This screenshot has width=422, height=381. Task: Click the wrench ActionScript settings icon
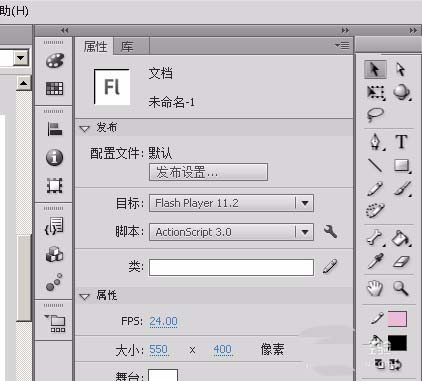[x=330, y=231]
